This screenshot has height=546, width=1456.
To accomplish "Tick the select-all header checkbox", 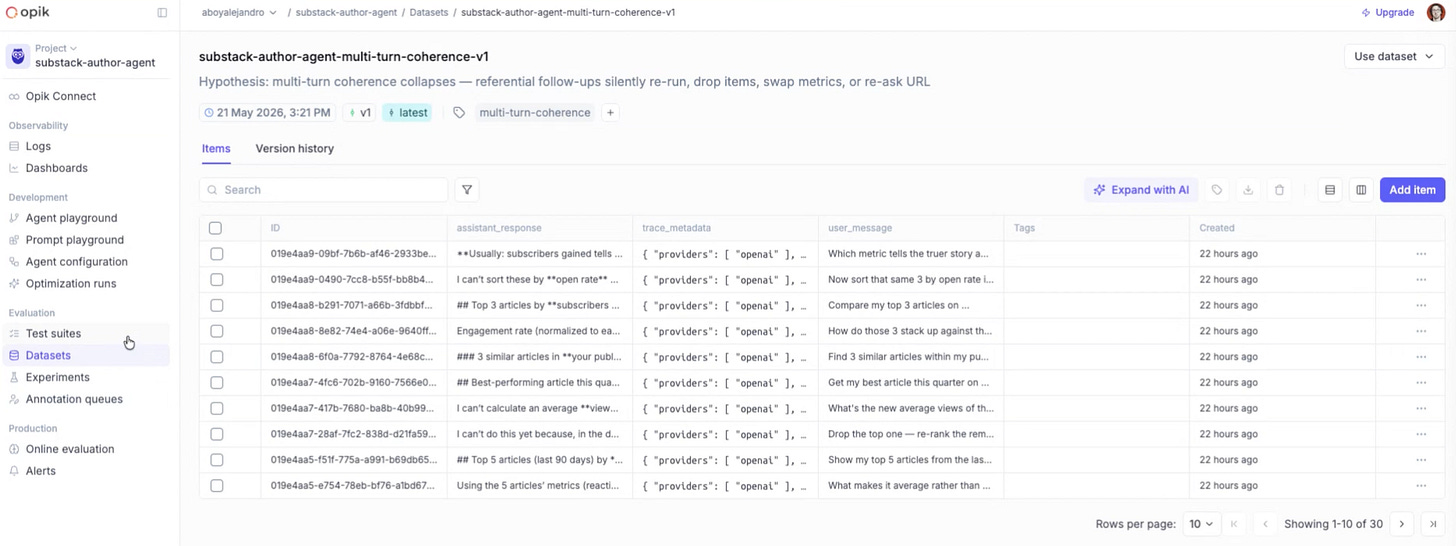I will pos(216,228).
